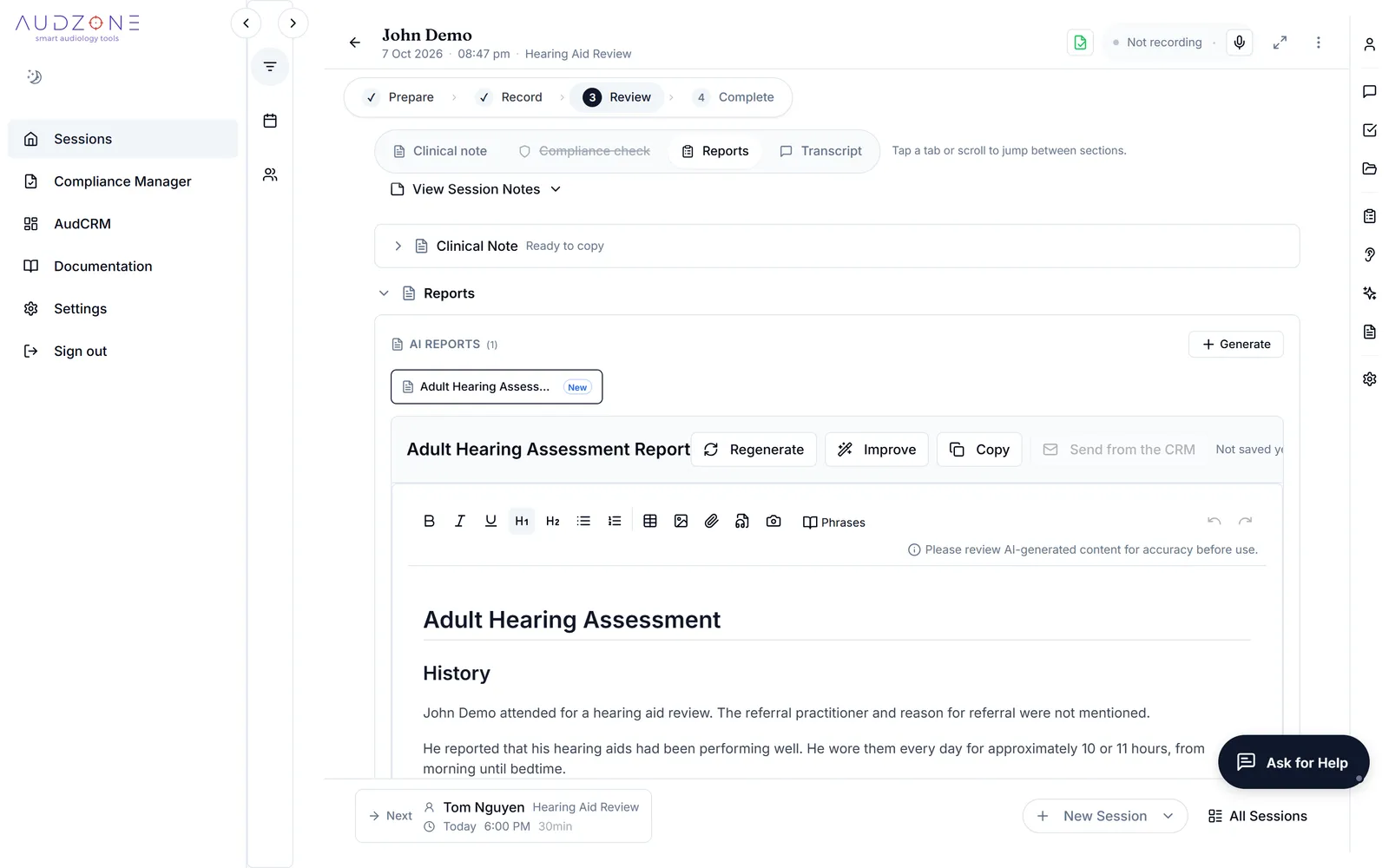
Task: Click the audiogram insert icon
Action: click(742, 521)
